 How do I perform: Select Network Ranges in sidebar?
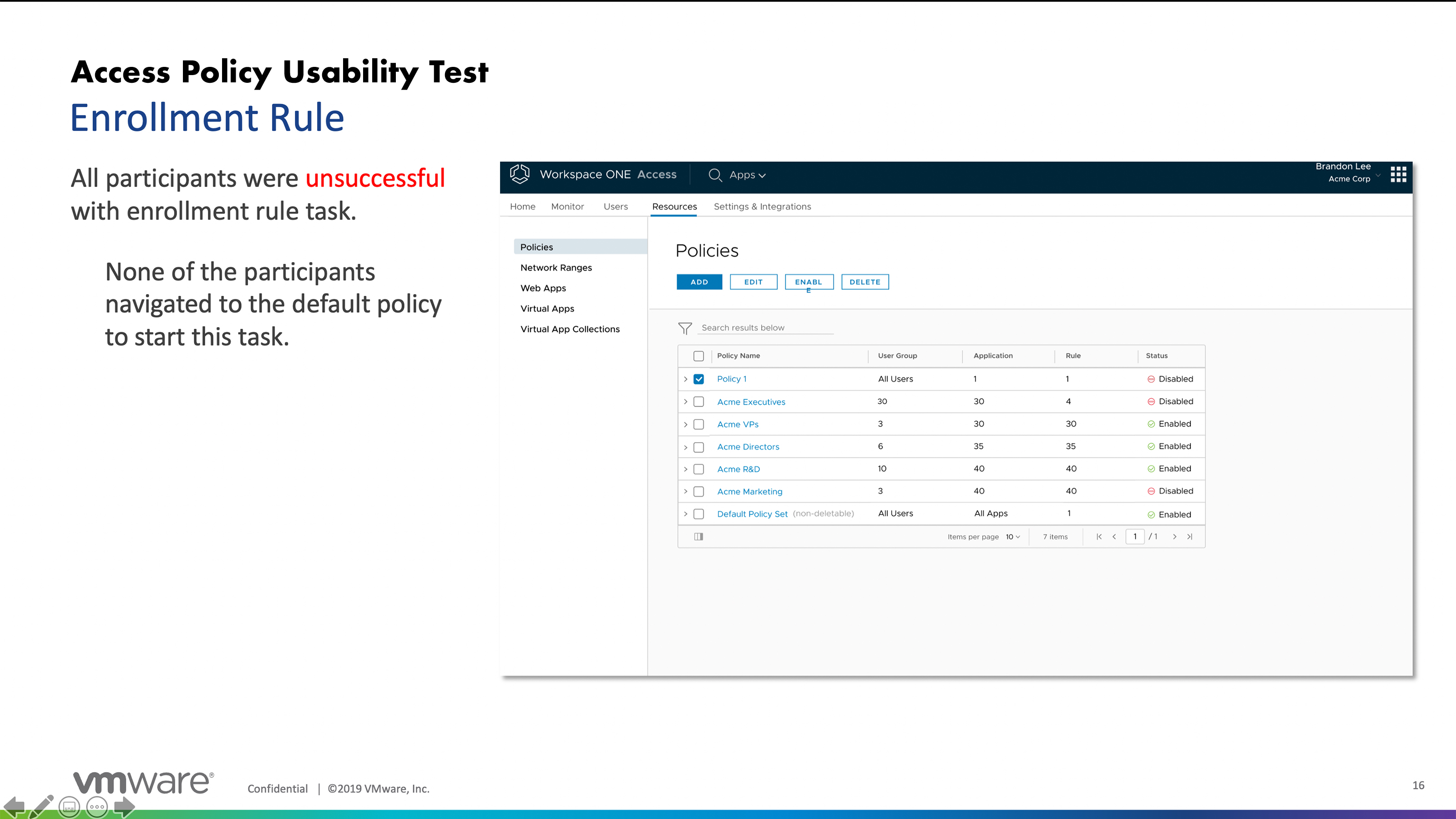pos(556,268)
